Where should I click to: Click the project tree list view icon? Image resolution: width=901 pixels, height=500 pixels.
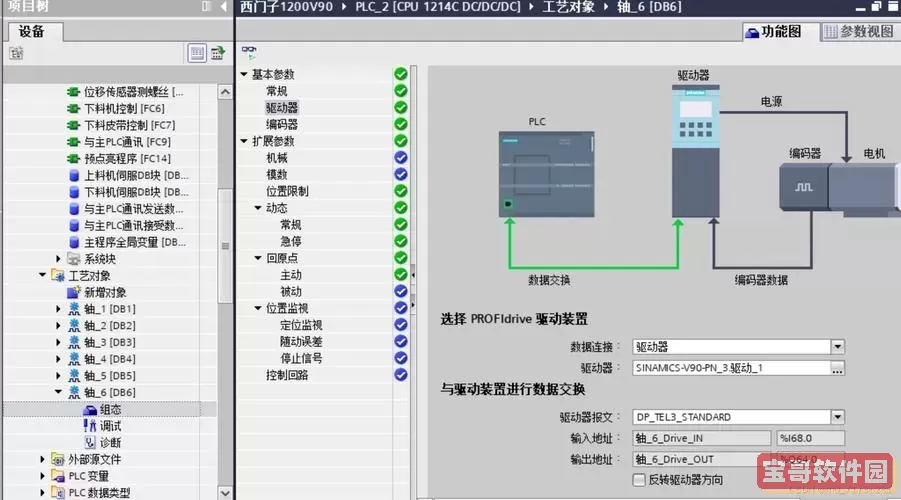click(x=197, y=53)
